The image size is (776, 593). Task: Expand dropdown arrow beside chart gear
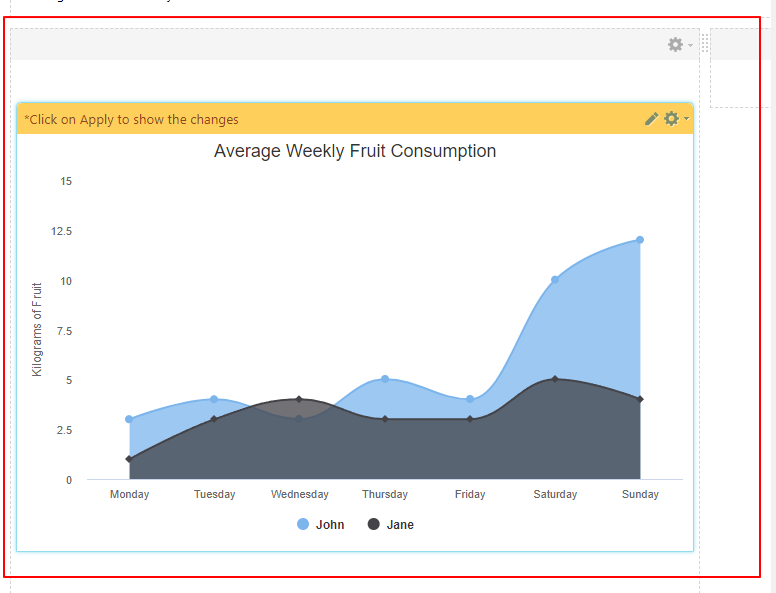pos(686,120)
